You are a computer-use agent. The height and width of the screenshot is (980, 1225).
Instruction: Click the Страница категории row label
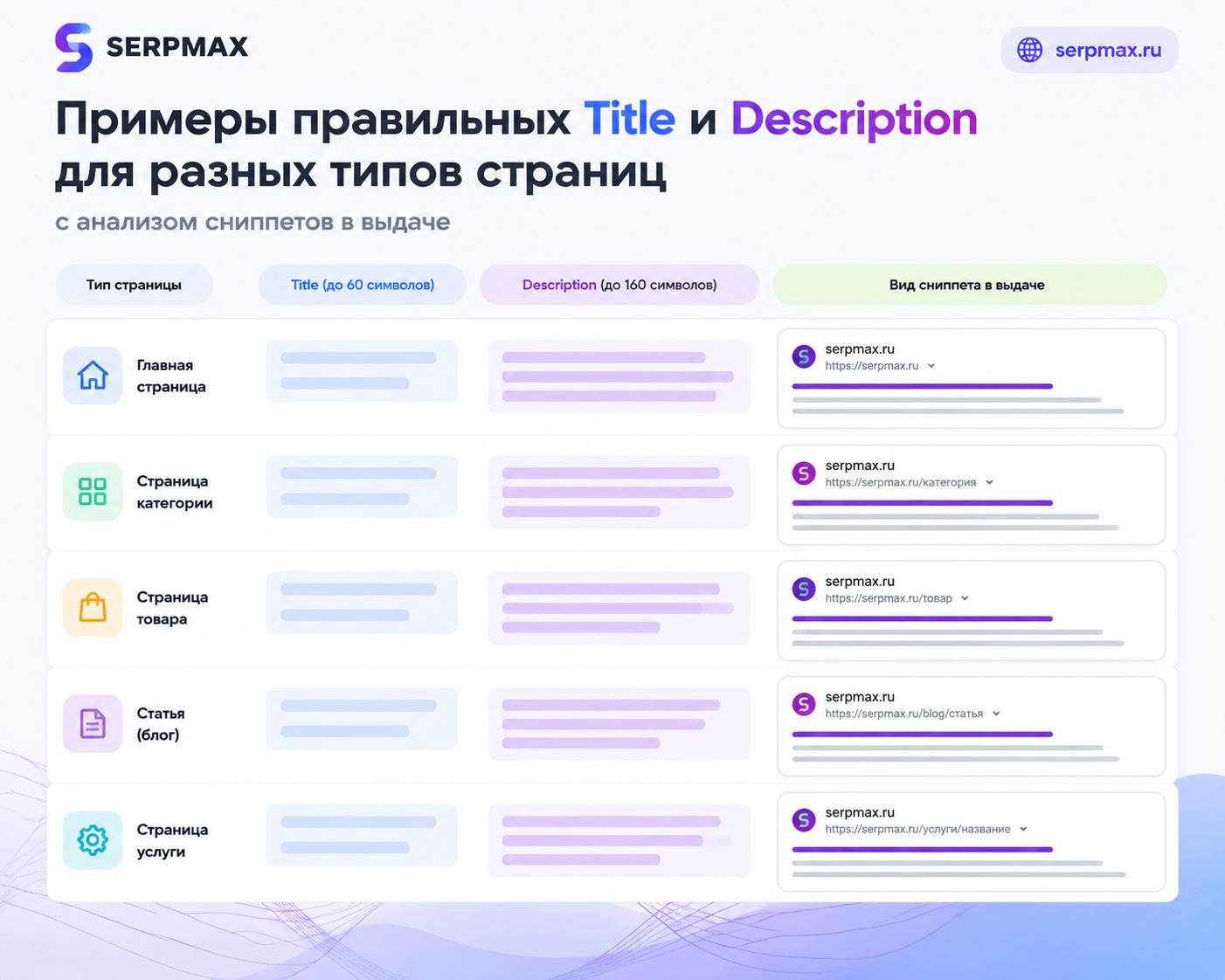point(175,492)
